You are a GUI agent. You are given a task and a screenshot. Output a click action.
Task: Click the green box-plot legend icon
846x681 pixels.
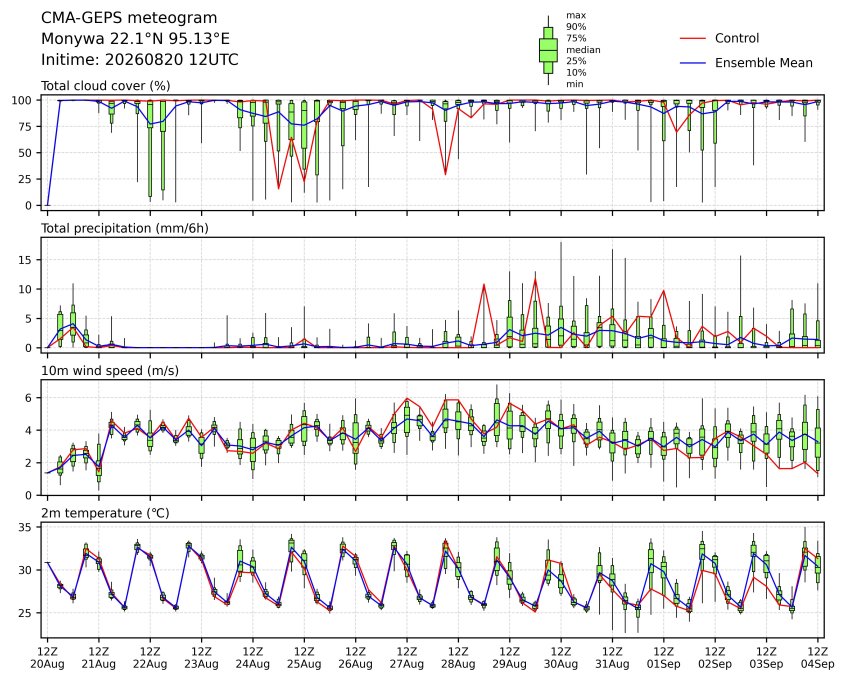click(548, 50)
